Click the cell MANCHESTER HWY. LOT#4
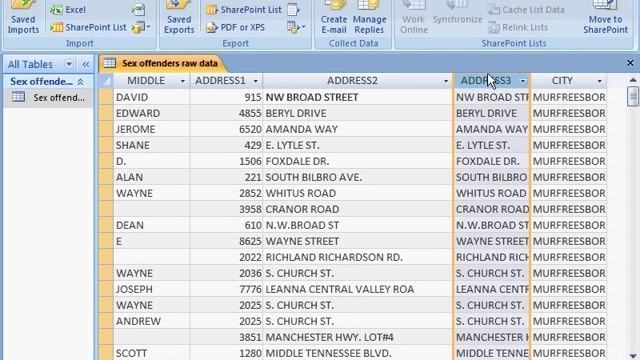This screenshot has height=360, width=640. 358,337
